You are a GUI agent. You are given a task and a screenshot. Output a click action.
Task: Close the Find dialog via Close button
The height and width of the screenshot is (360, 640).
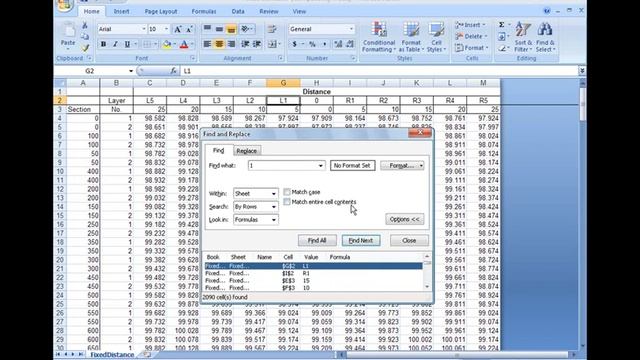tap(409, 240)
